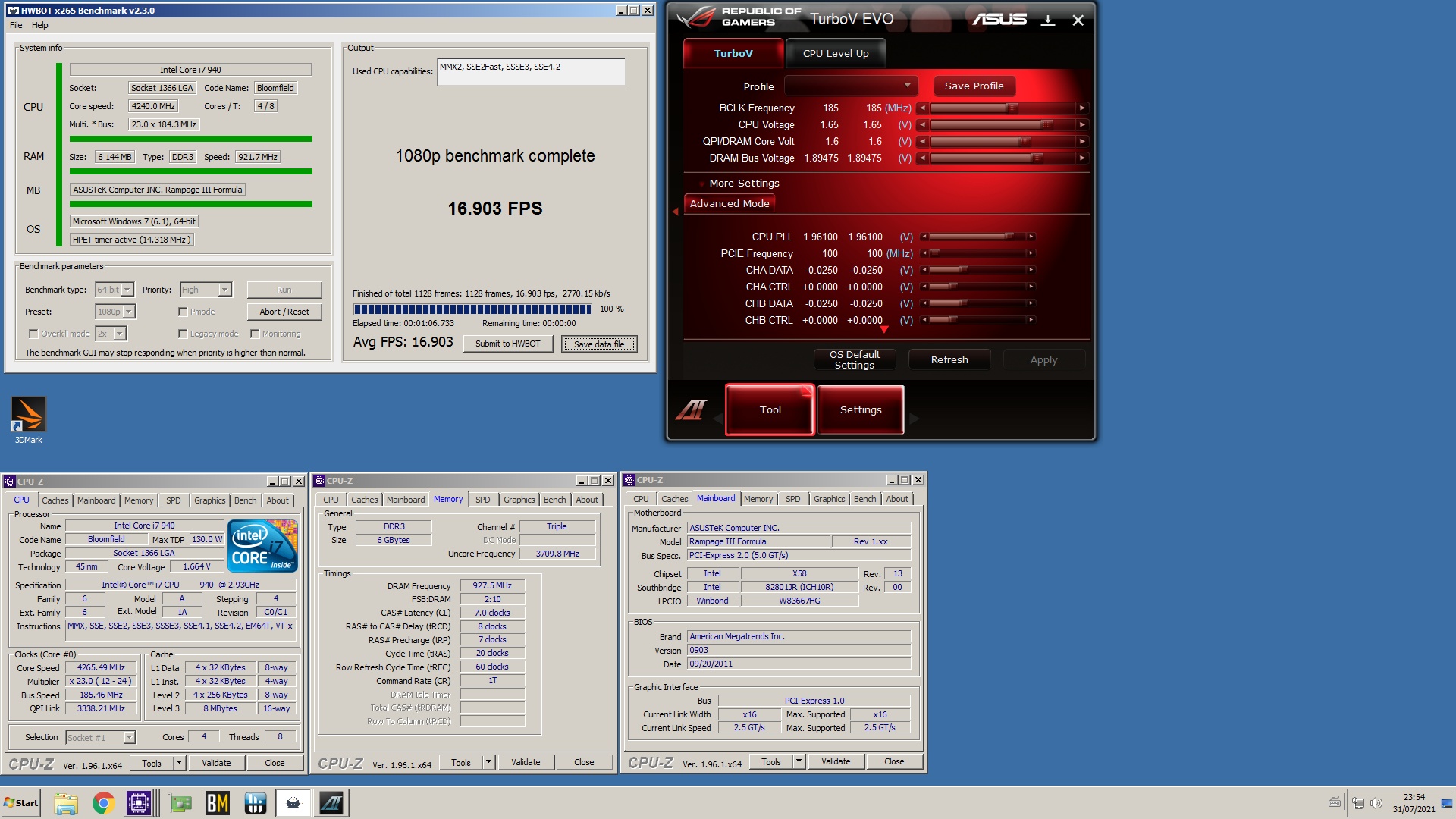Launch Google Chrome from the taskbar
This screenshot has width=1456, height=819.
[x=104, y=803]
